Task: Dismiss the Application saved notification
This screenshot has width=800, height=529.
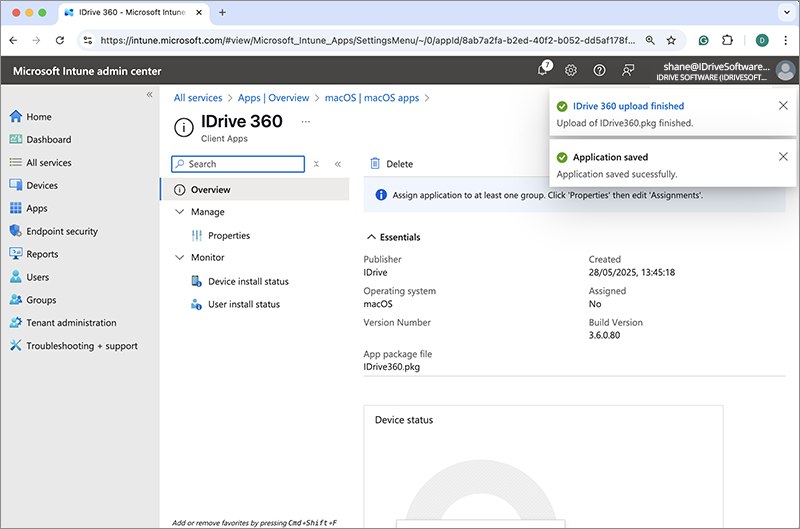Action: coord(783,157)
